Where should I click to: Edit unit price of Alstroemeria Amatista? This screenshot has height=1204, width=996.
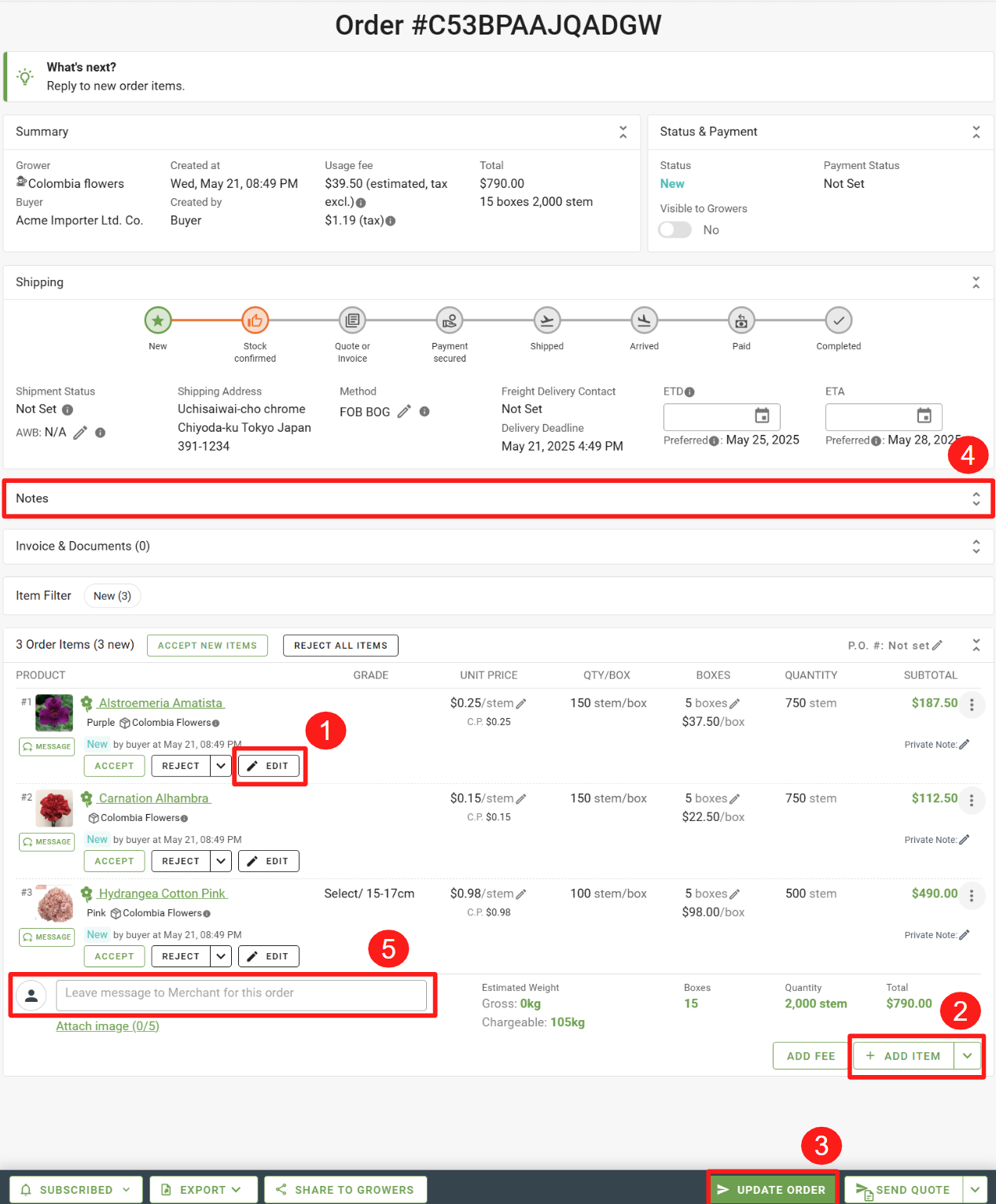[521, 704]
